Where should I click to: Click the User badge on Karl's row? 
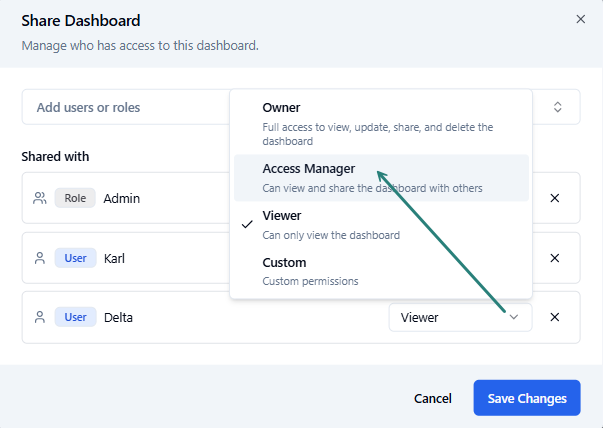click(75, 258)
